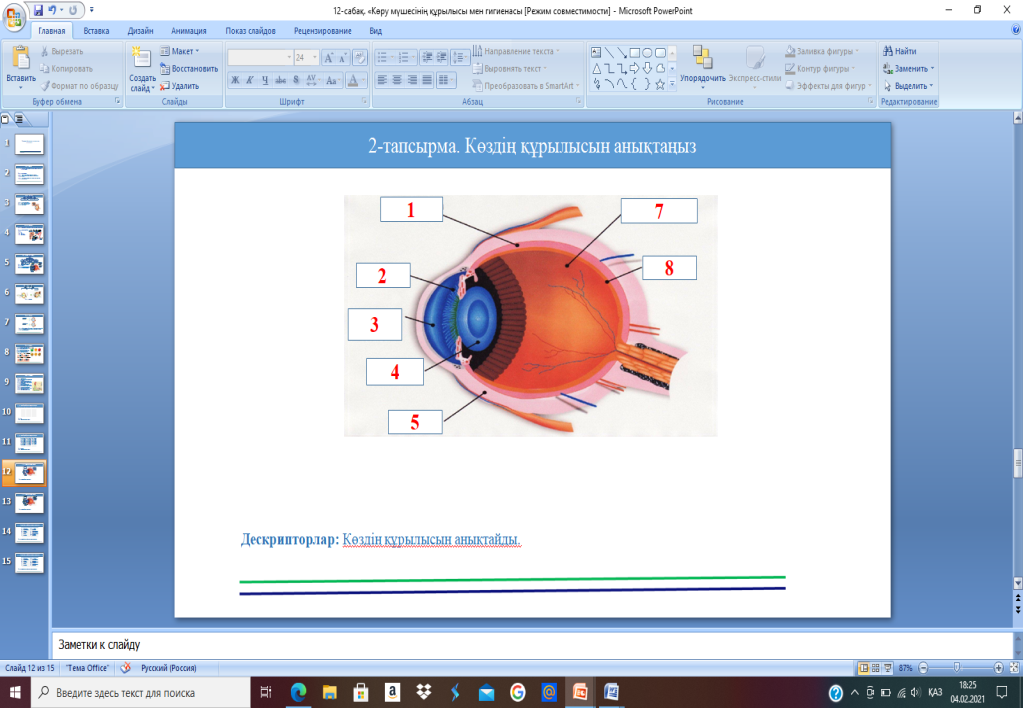The image size is (1023, 708).
Task: Select the five-point star shape in shapes gallery
Action: tap(659, 85)
